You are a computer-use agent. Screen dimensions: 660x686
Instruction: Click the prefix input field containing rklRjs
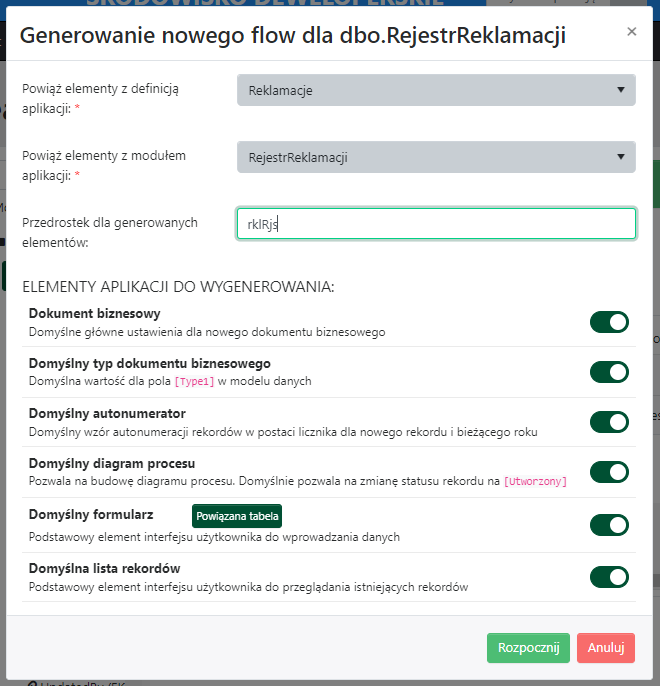(436, 224)
